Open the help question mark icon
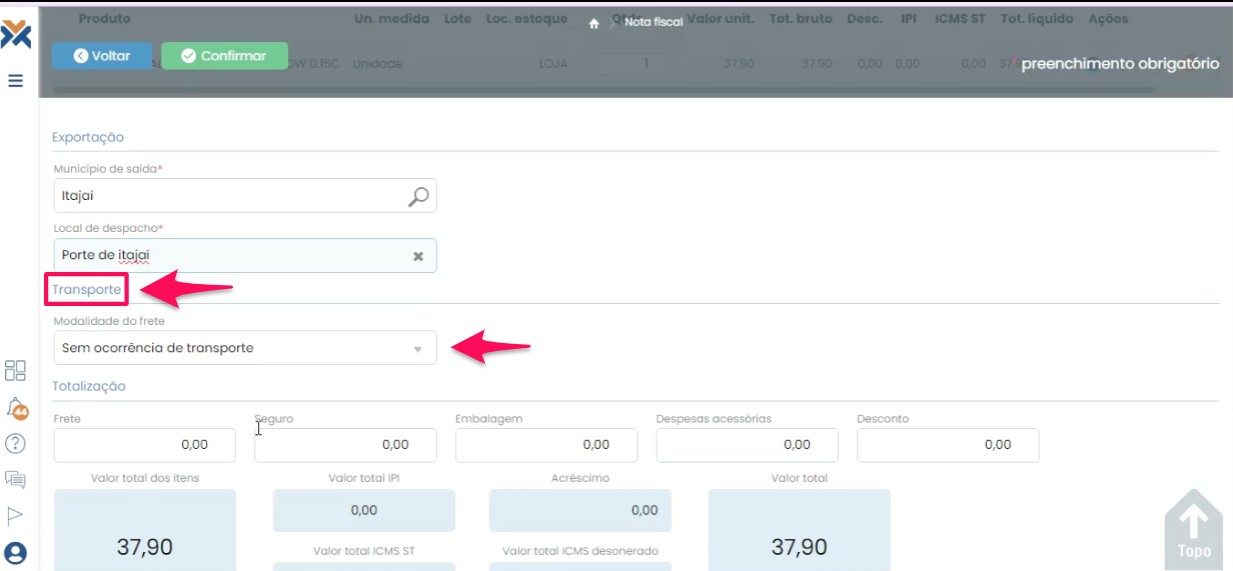The width and height of the screenshot is (1233, 571). tap(16, 443)
